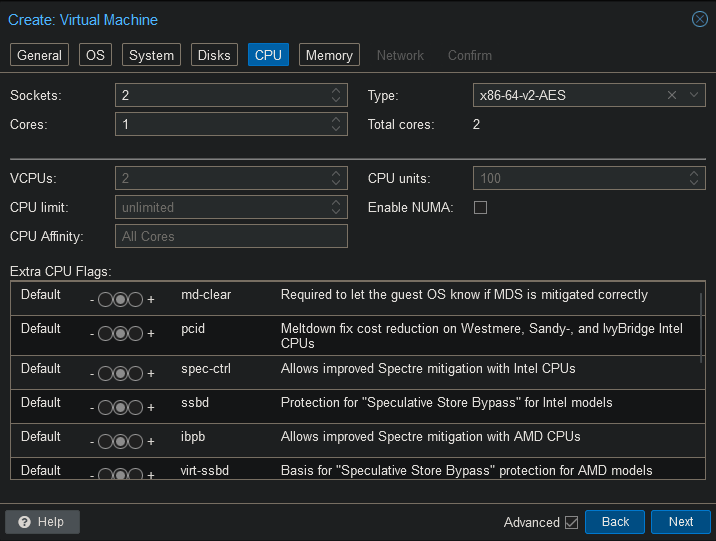Go Back to previous step
The width and height of the screenshot is (716, 541).
pos(615,522)
